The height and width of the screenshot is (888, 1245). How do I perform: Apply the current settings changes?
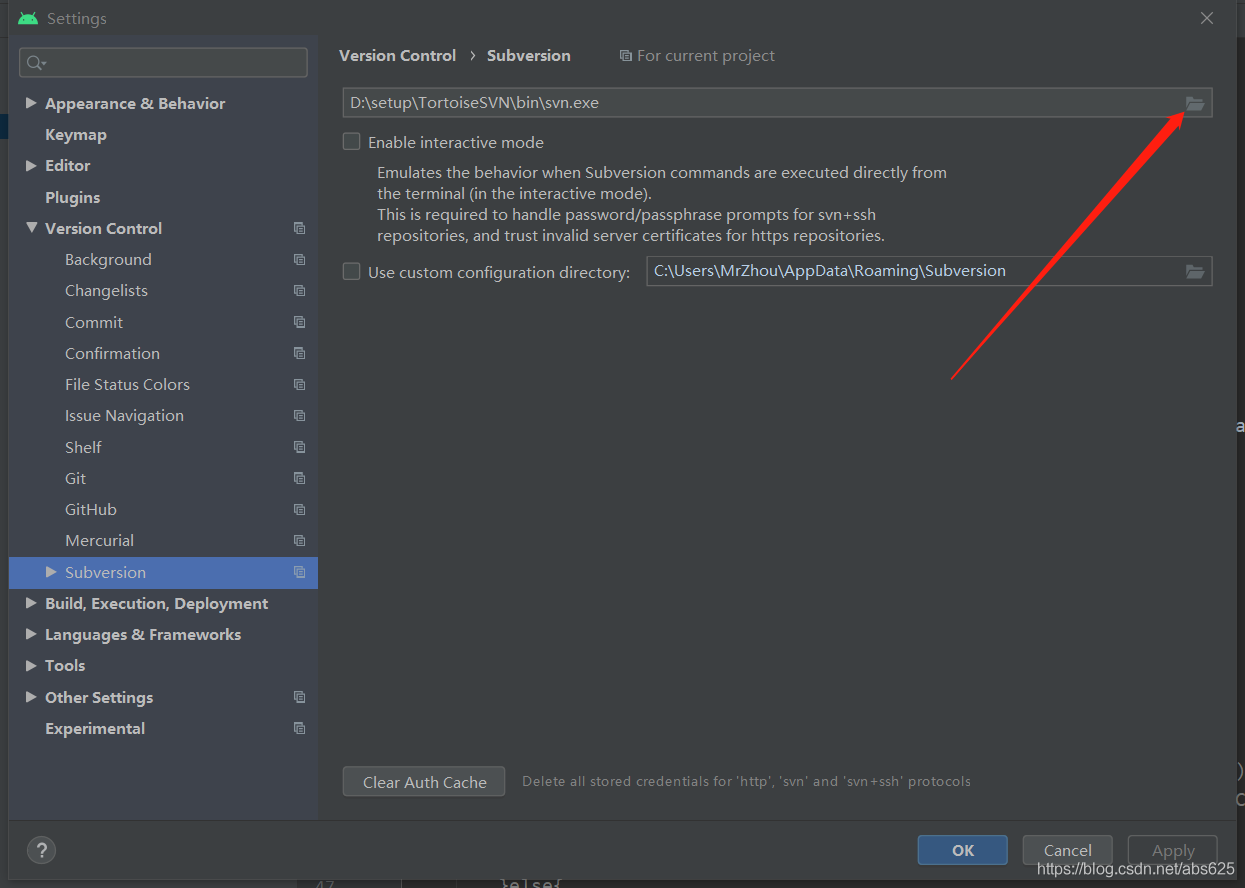1172,849
